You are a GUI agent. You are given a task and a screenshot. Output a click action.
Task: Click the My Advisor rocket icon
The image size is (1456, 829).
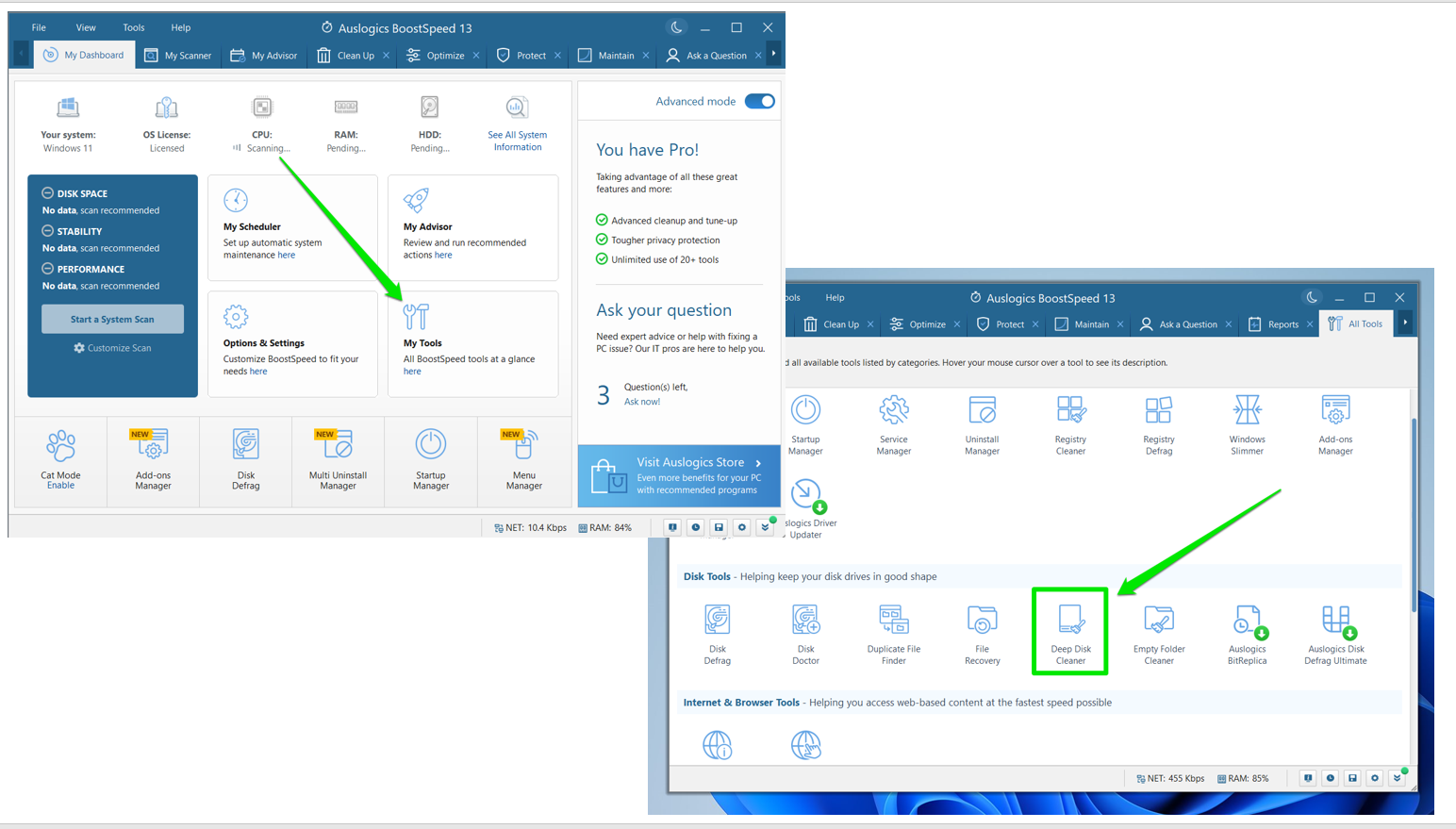point(416,200)
